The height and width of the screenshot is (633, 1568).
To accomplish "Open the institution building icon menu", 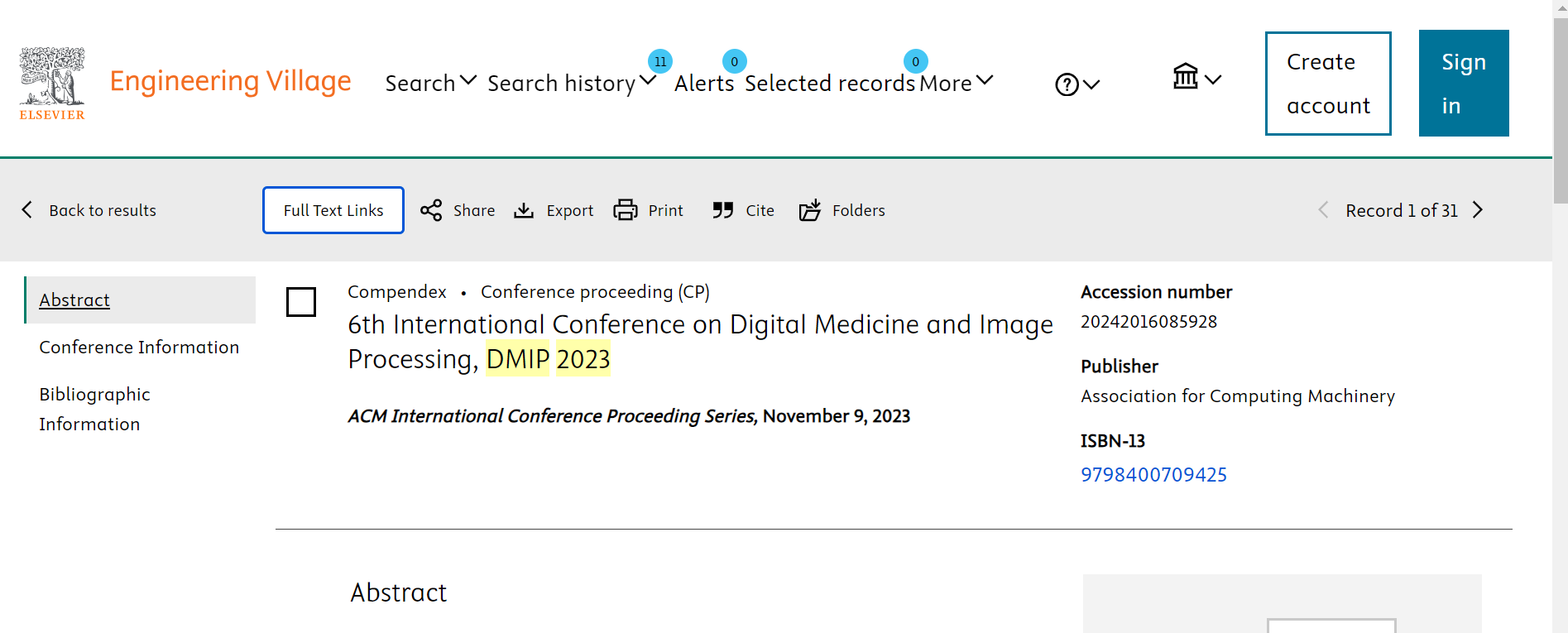I will coord(1196,77).
